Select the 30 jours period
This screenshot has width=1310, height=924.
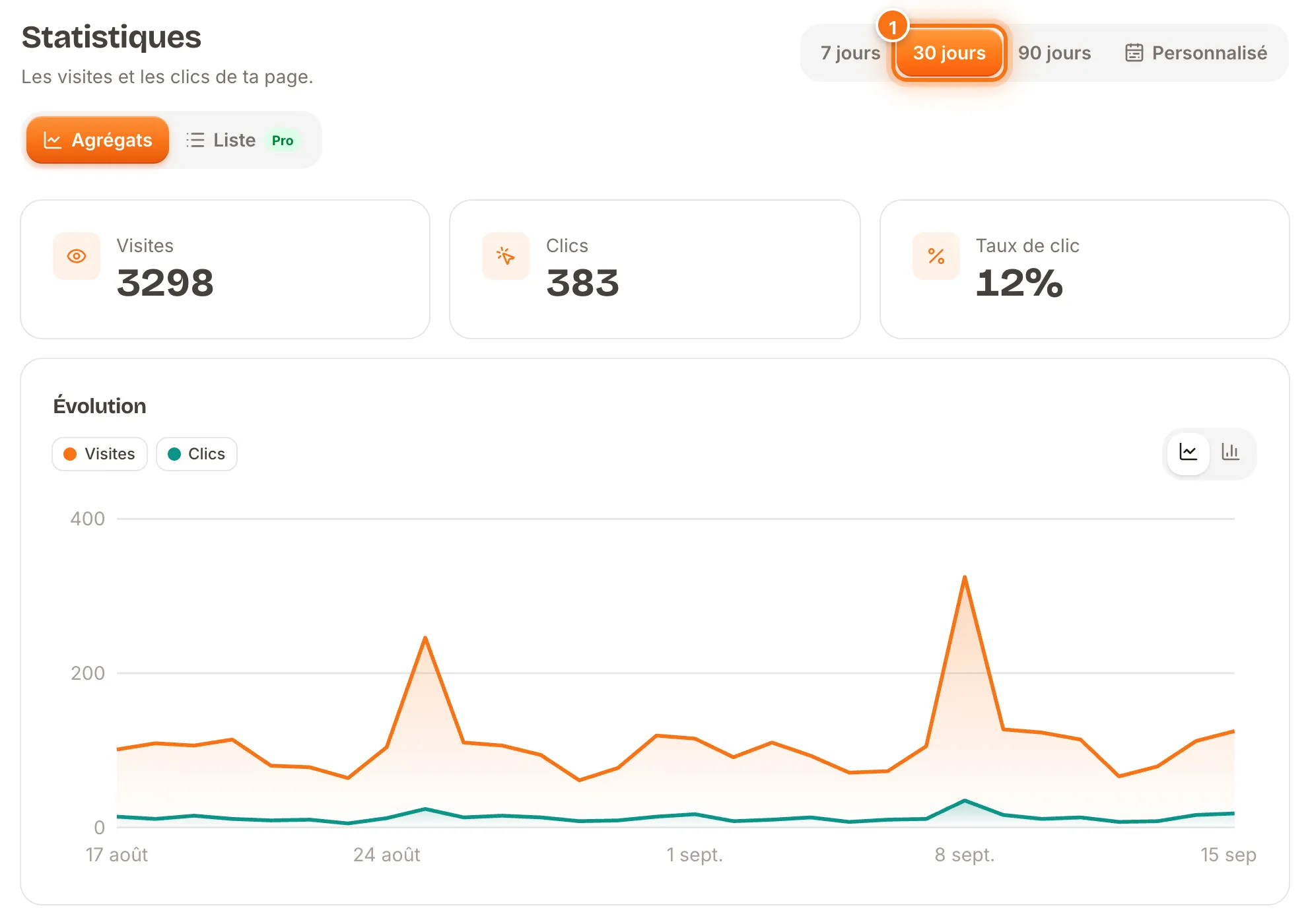pos(949,53)
